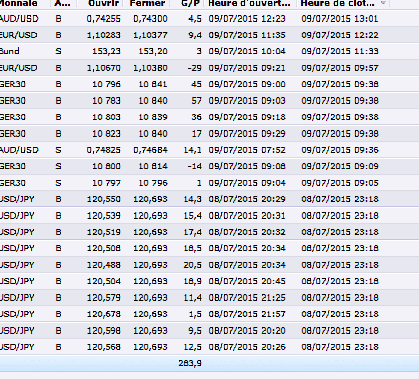
Task: Select the G/P value 20,5
Action: (193, 265)
